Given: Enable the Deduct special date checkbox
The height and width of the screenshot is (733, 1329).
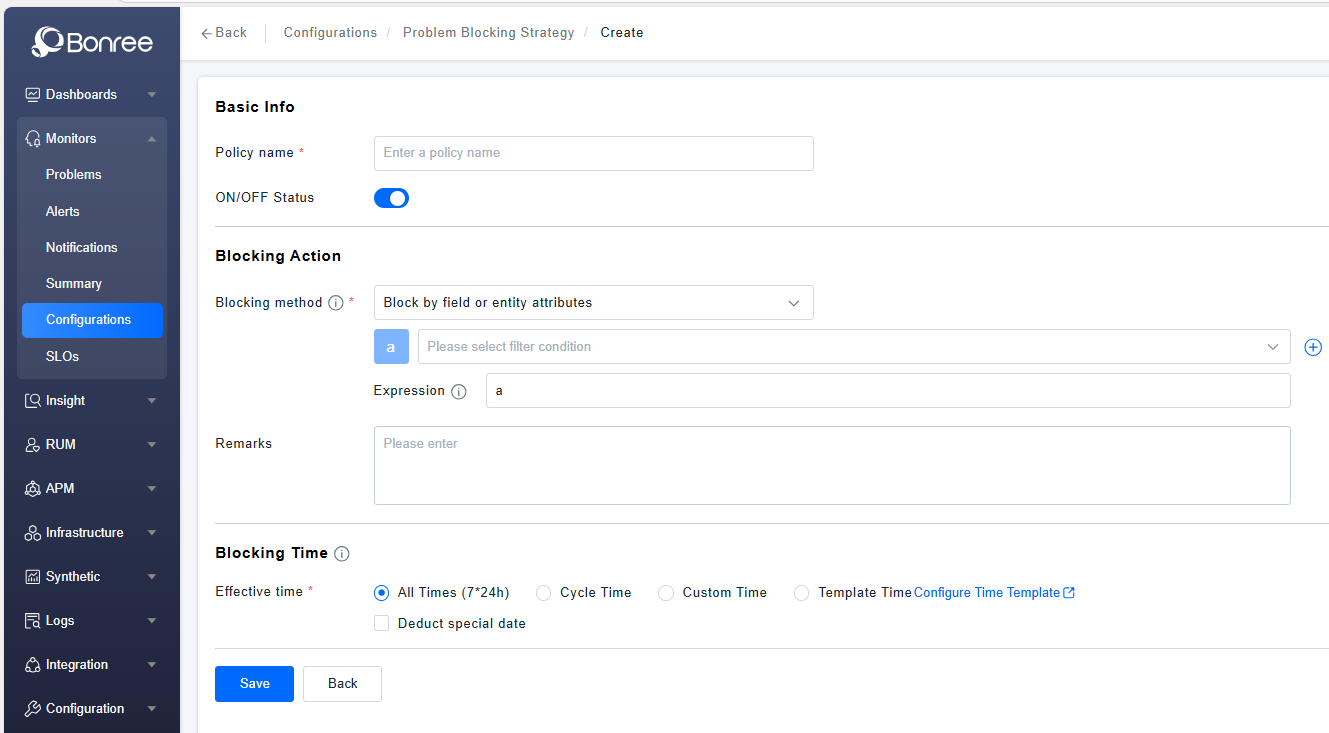Looking at the screenshot, I should (381, 624).
